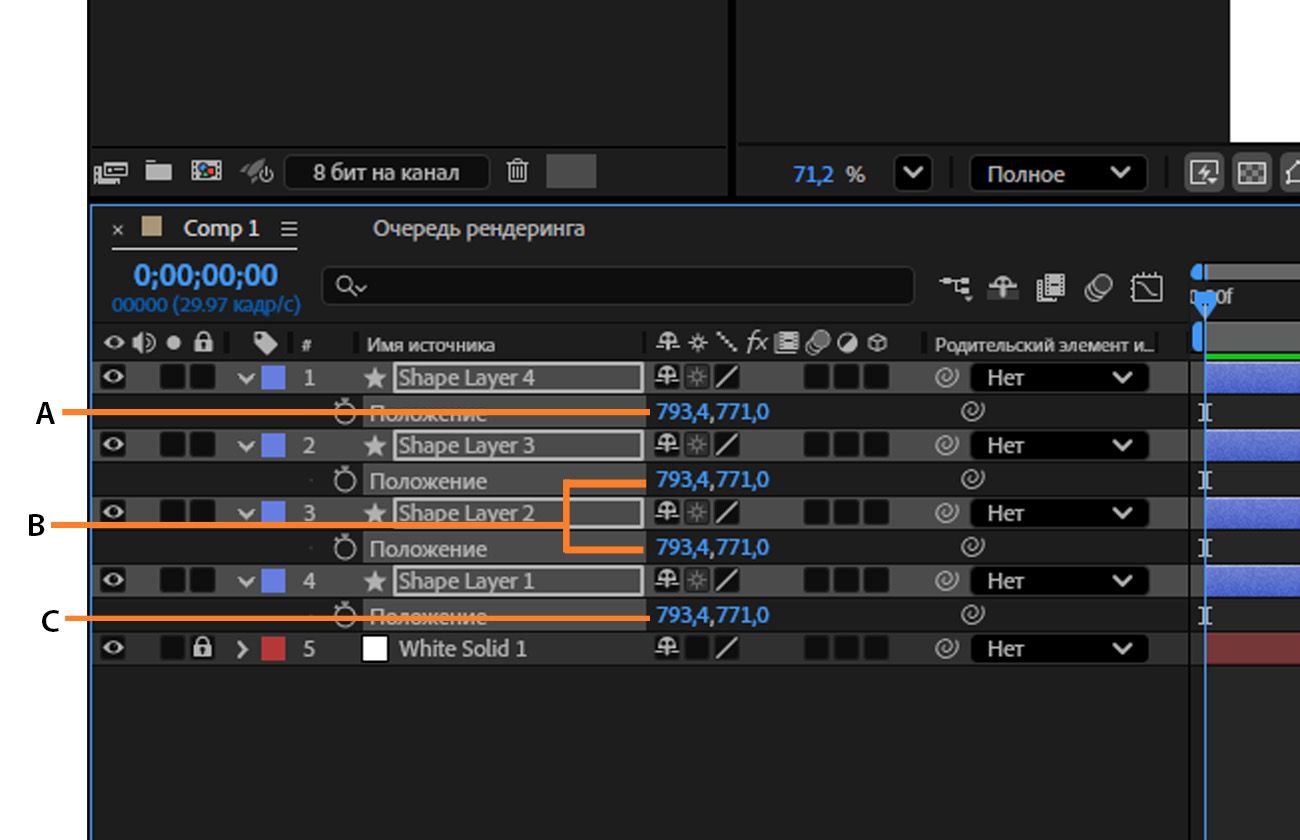Open the parent dropdown for Shape Layer 1
Image resolution: width=1300 pixels, height=840 pixels.
click(x=1059, y=581)
